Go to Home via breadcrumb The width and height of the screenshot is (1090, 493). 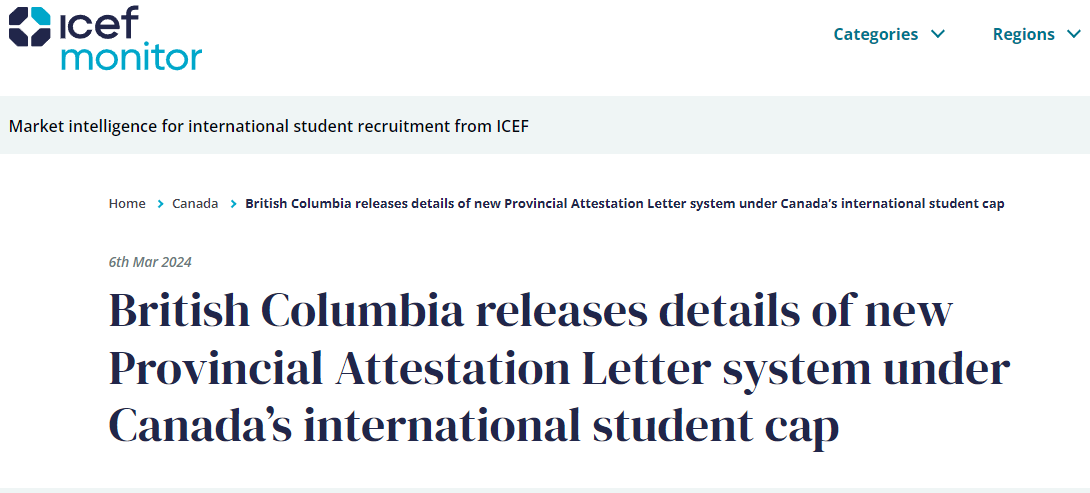(x=127, y=204)
